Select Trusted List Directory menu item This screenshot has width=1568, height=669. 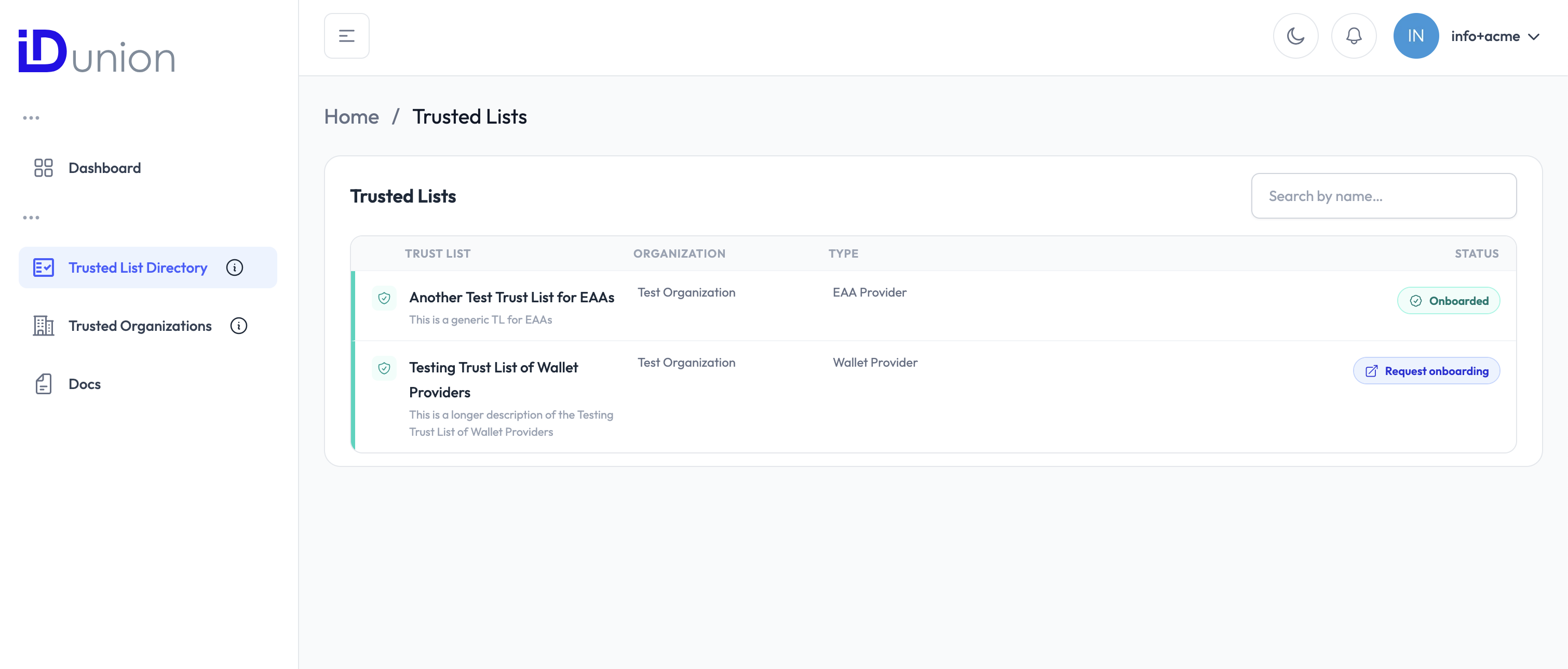point(138,268)
